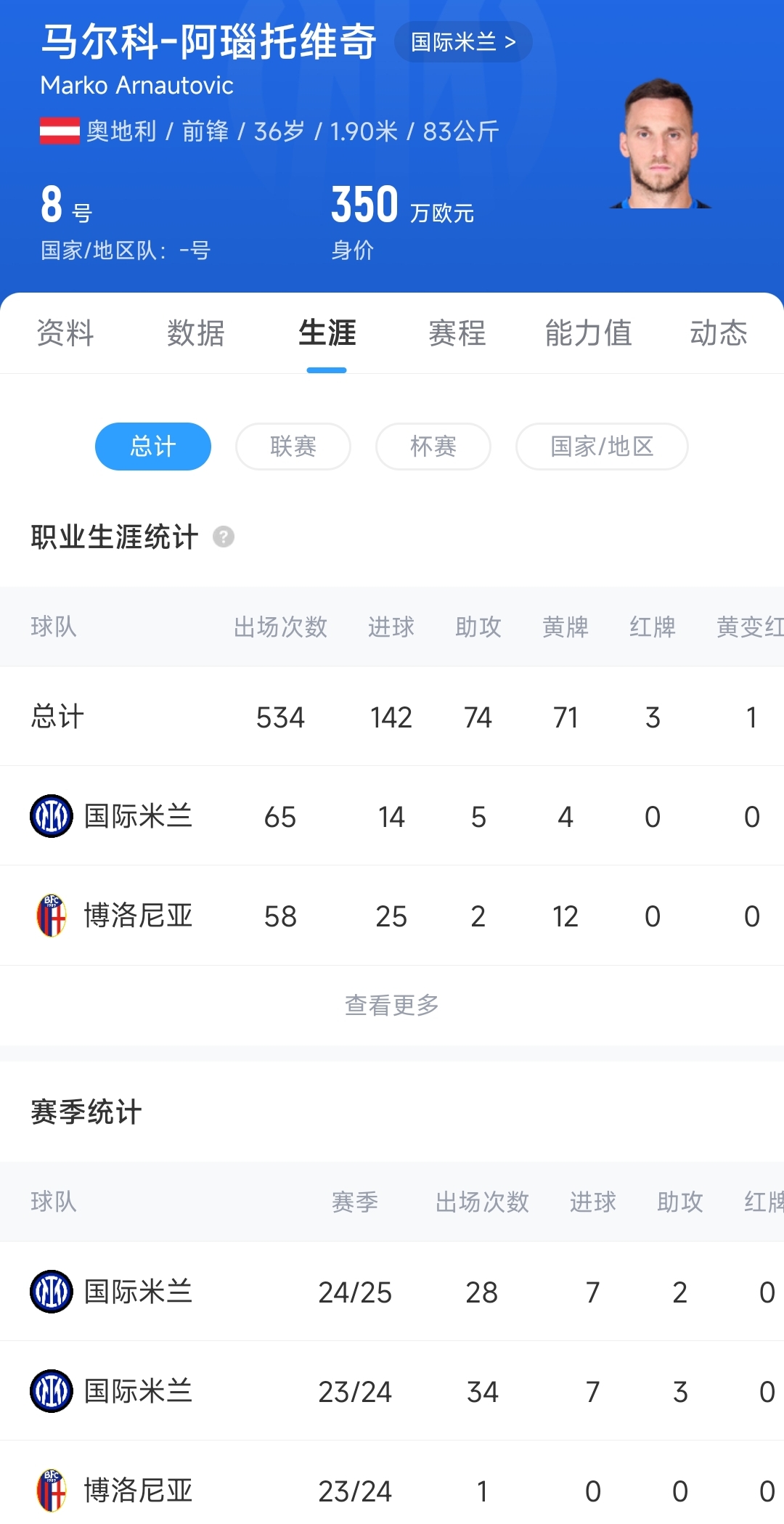Tap the Austria flag icon
Viewport: 784px width, 1524px height.
(60, 131)
